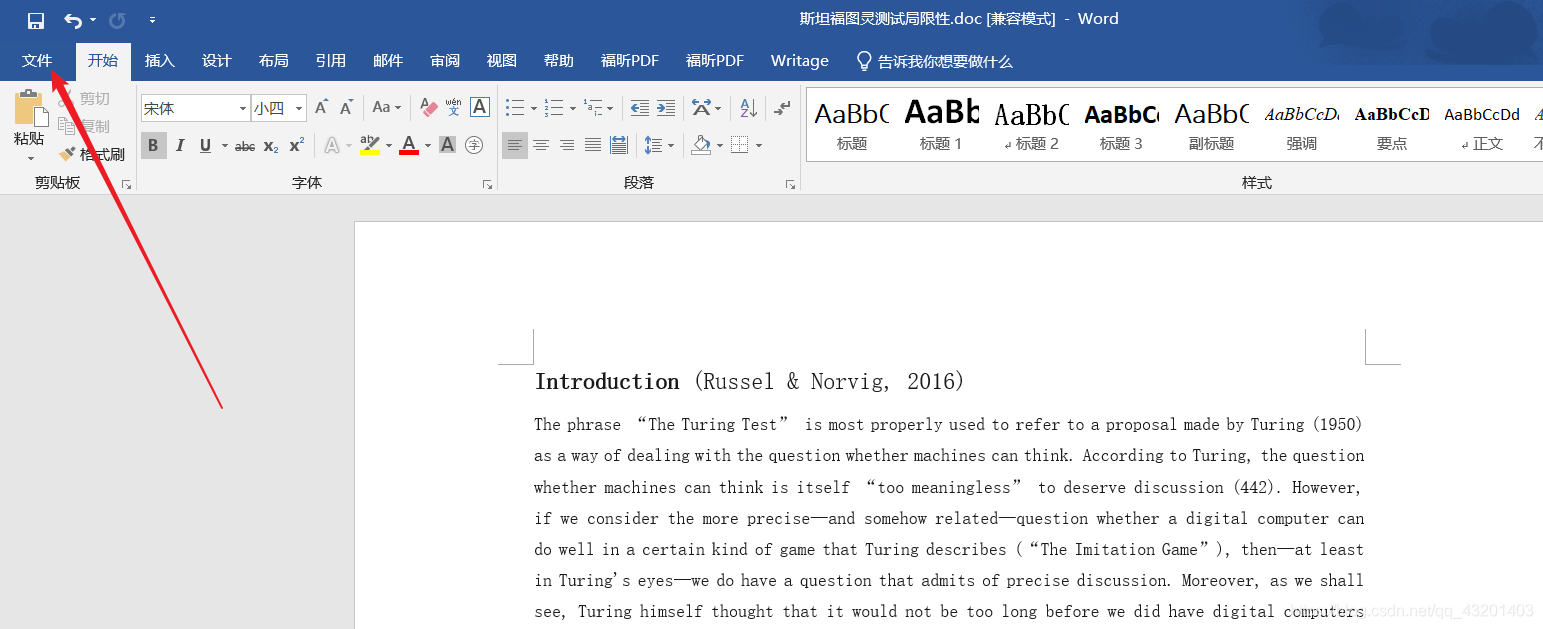Switch to the 插入 (Insert) tab
Image resolution: width=1543 pixels, height=629 pixels.
(159, 61)
